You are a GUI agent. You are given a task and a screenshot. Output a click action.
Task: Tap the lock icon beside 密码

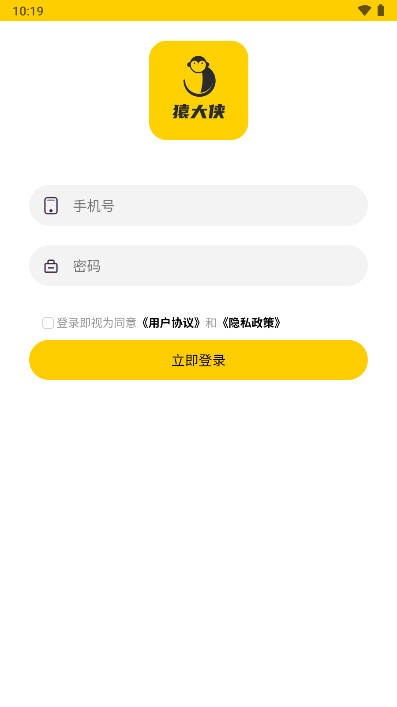click(x=51, y=266)
